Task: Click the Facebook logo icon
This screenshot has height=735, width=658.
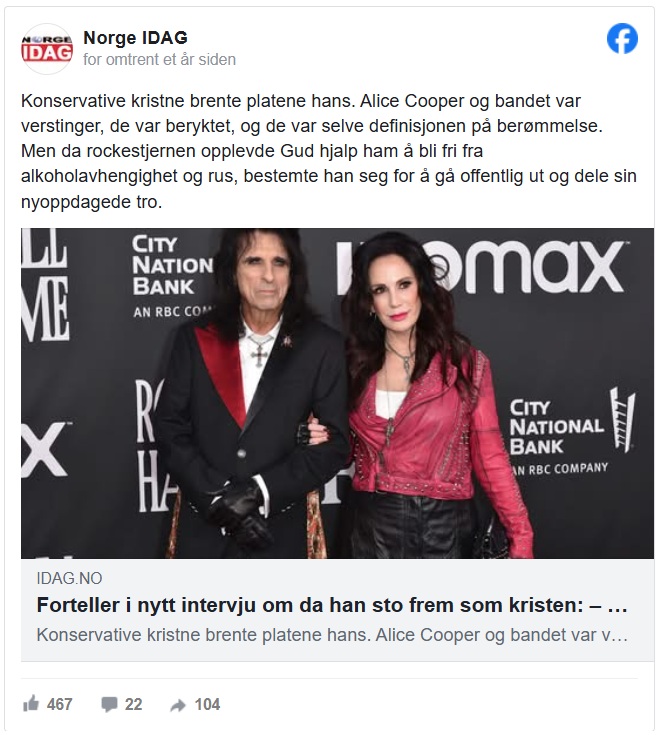Action: pyautogui.click(x=622, y=39)
